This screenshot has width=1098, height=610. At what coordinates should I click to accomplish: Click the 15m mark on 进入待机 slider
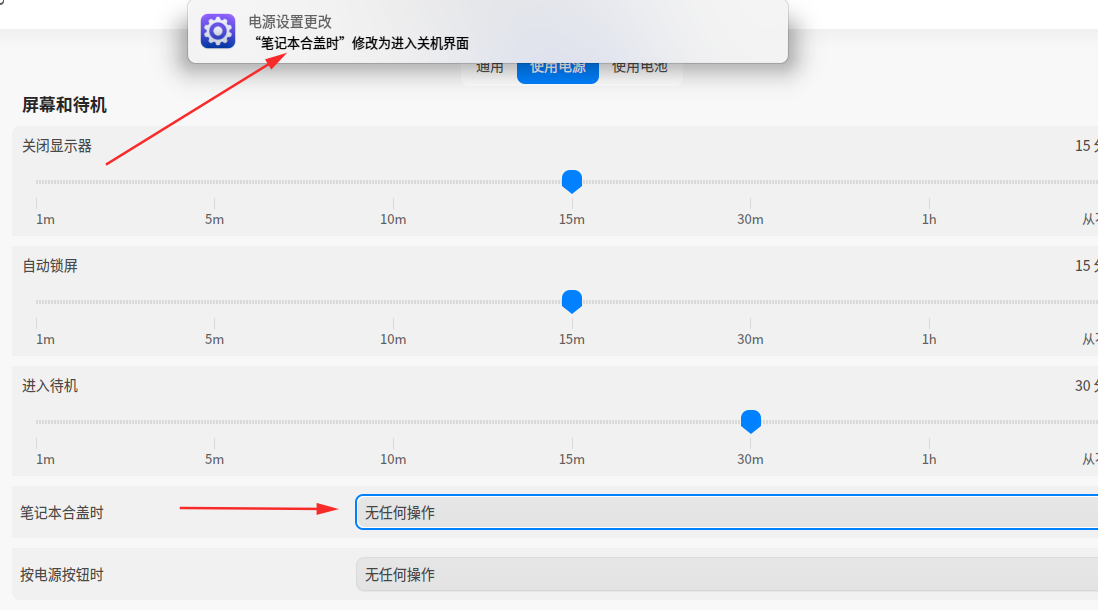571,459
